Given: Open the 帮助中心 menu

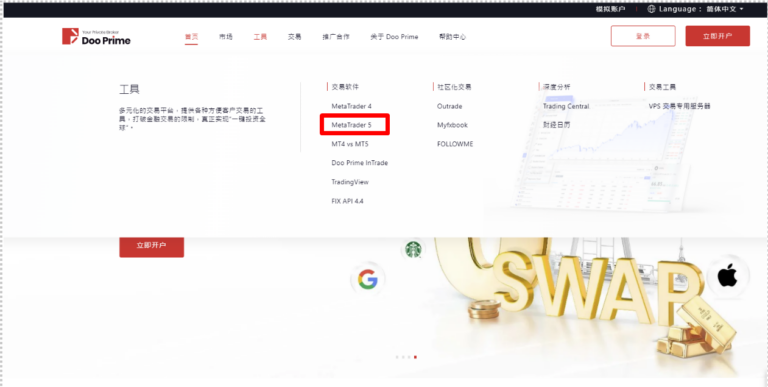Looking at the screenshot, I should (x=453, y=37).
